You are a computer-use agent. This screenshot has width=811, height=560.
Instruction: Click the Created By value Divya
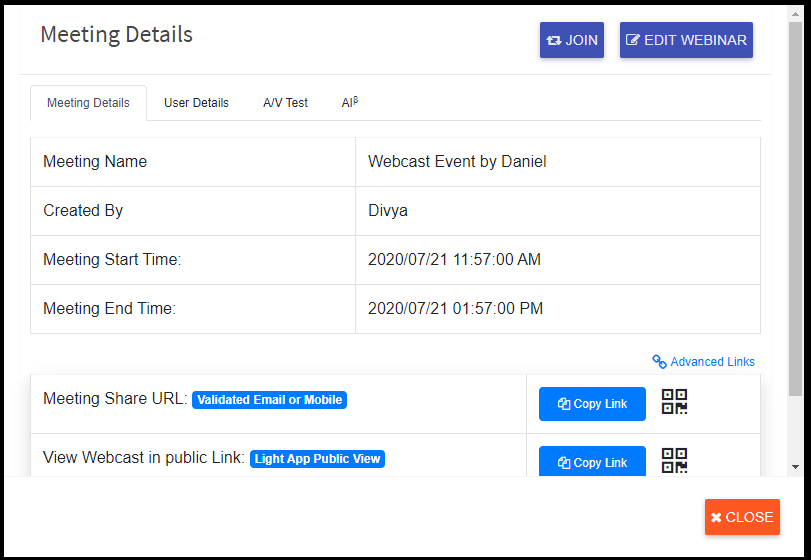387,210
